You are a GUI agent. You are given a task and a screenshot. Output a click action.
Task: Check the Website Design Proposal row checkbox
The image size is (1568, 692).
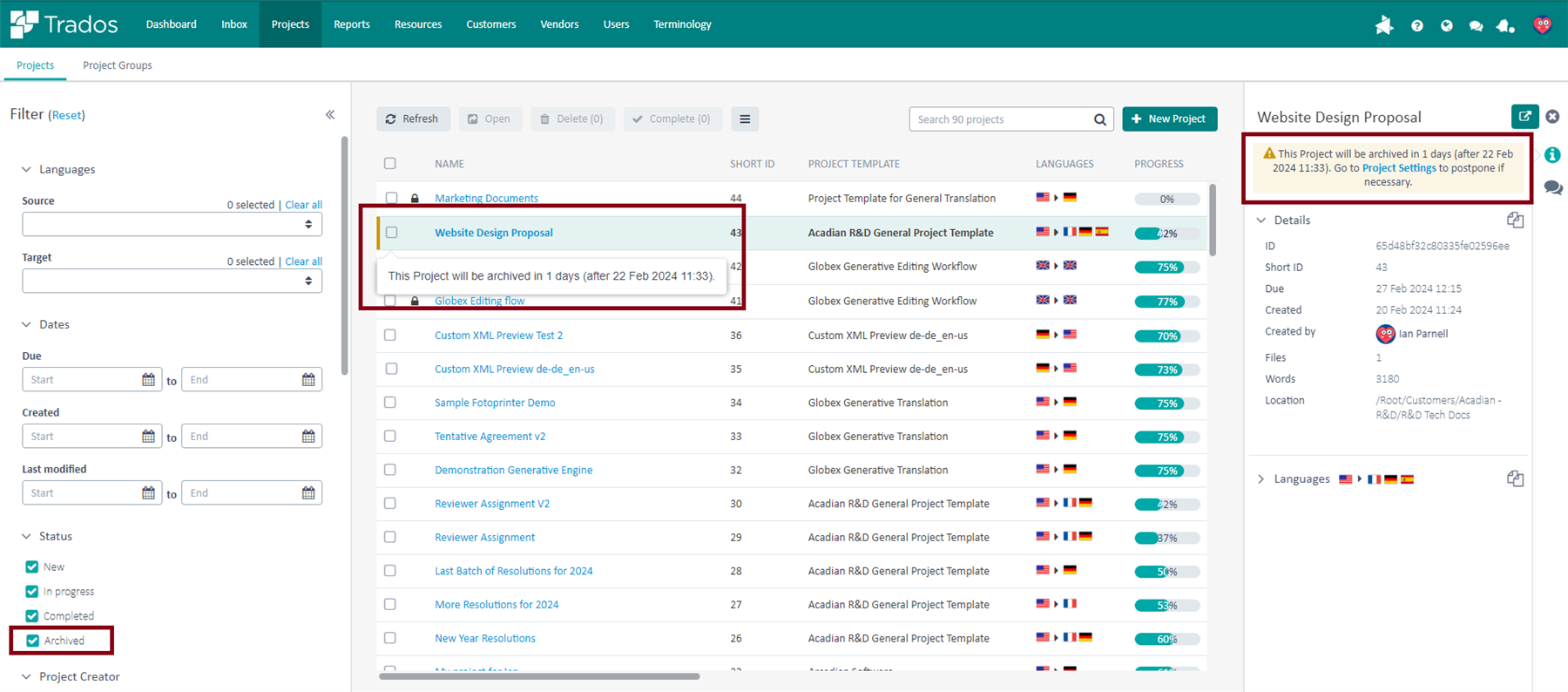coord(391,233)
